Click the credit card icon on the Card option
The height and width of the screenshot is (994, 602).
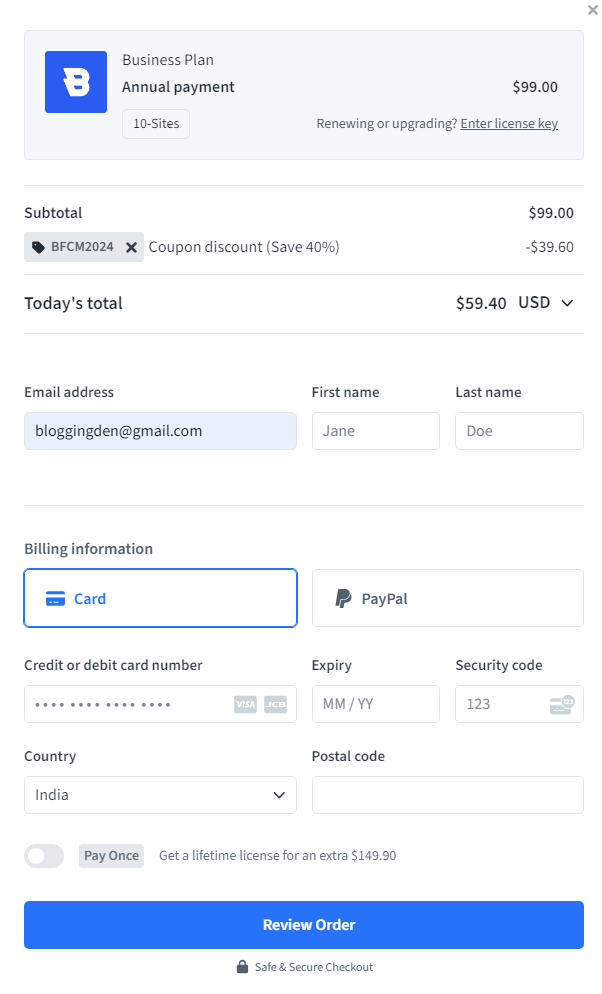click(x=57, y=597)
